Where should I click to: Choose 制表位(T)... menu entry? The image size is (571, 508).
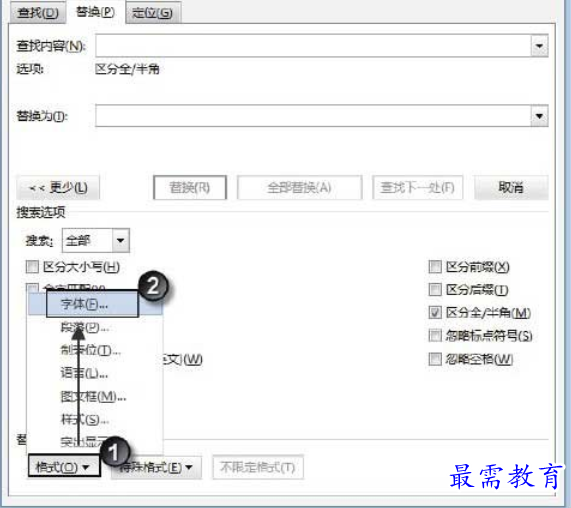pyautogui.click(x=95, y=350)
